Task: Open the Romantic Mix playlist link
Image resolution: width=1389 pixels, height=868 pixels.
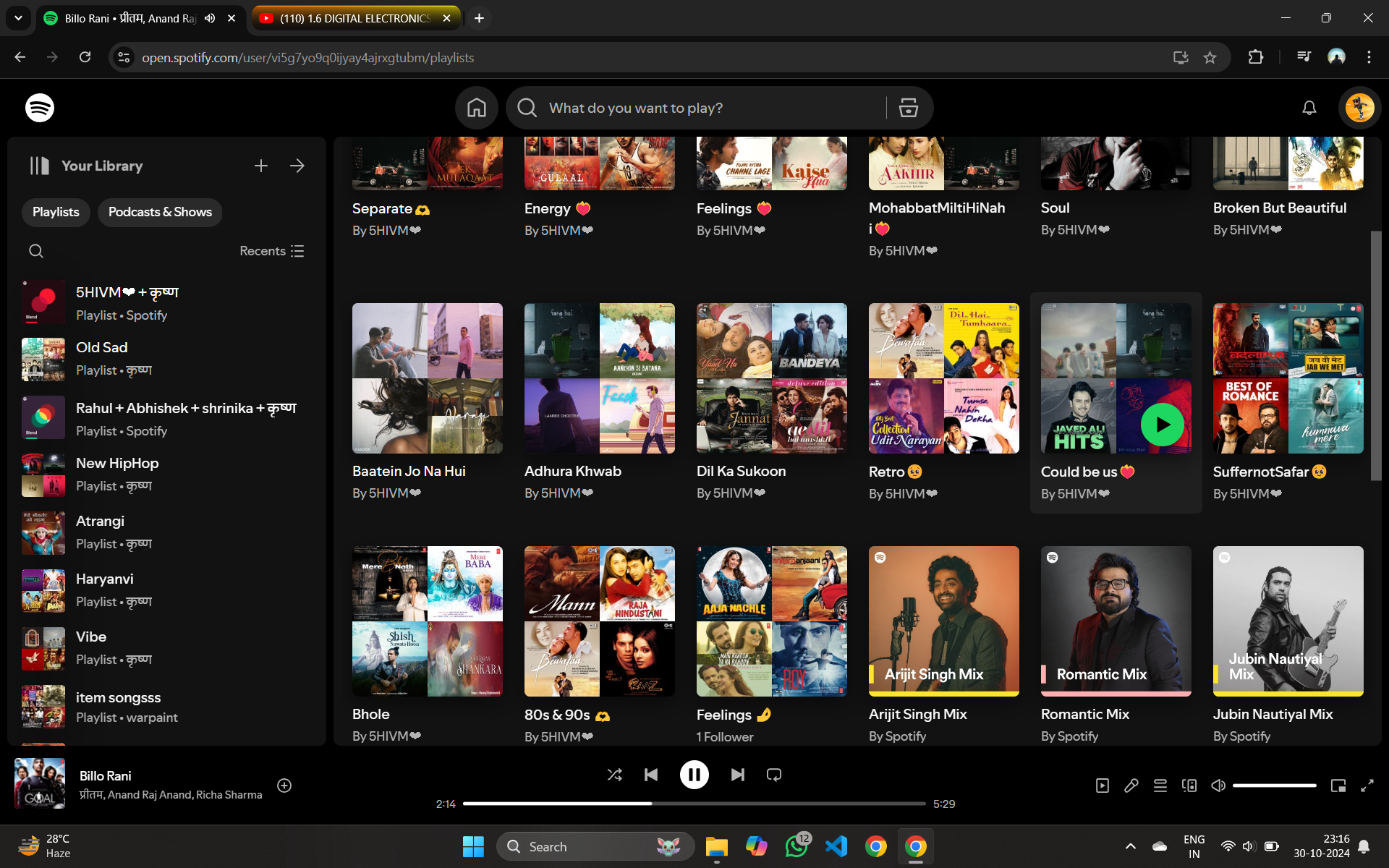Action: (x=1085, y=714)
